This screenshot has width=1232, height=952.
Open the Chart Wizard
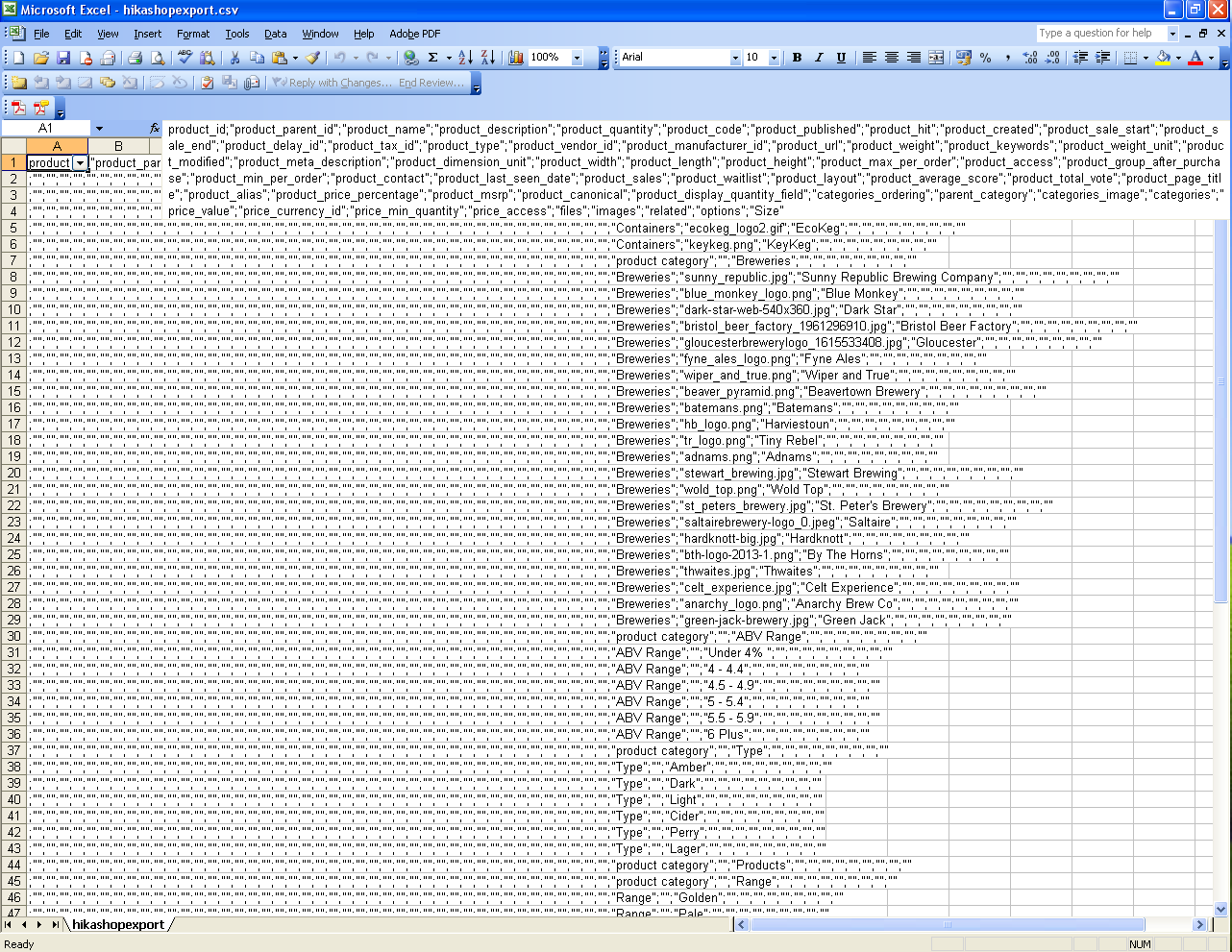coord(515,58)
